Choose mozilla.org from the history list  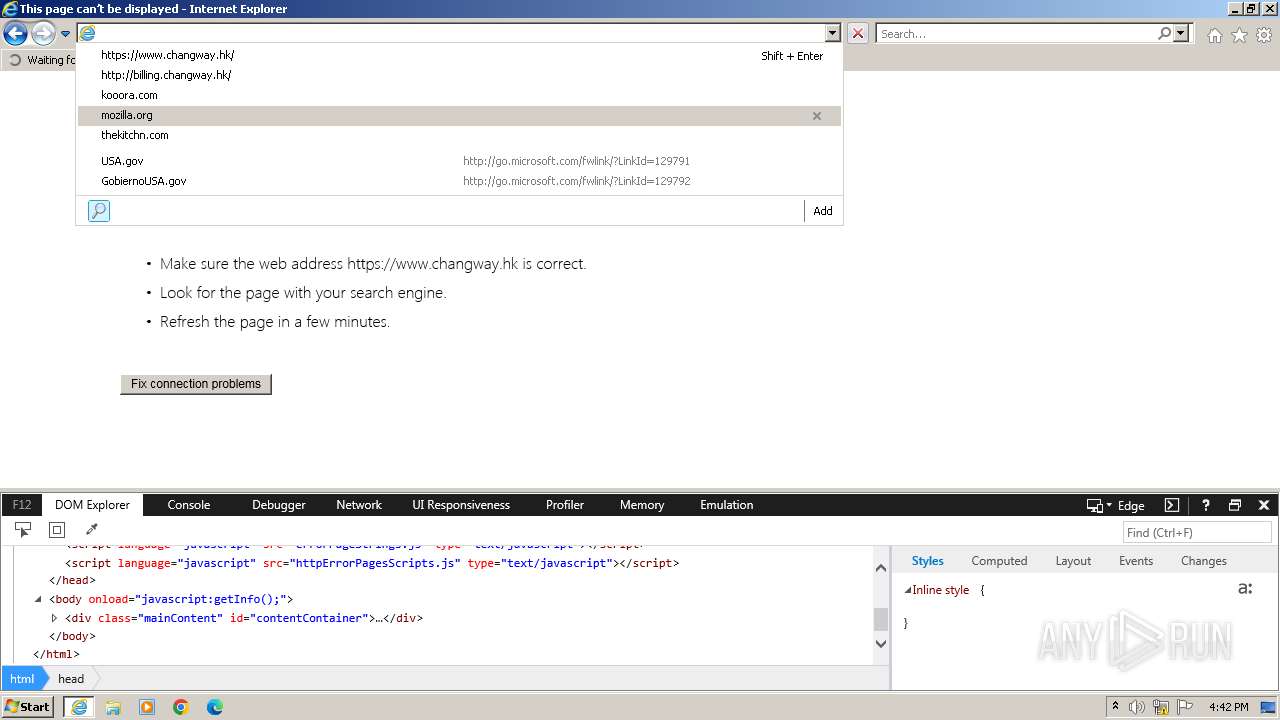pos(459,115)
